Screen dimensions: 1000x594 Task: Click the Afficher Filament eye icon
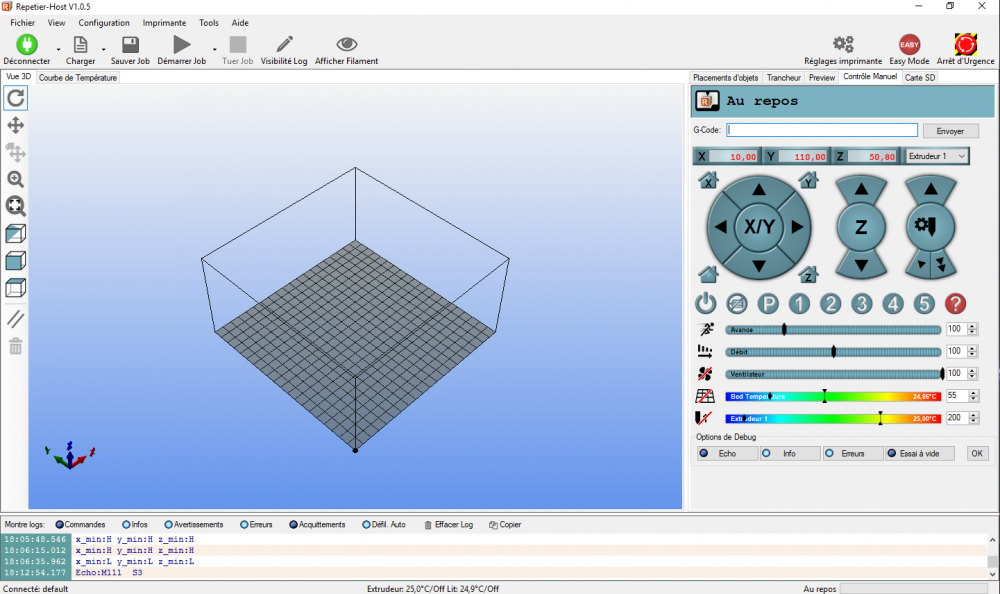pos(346,44)
